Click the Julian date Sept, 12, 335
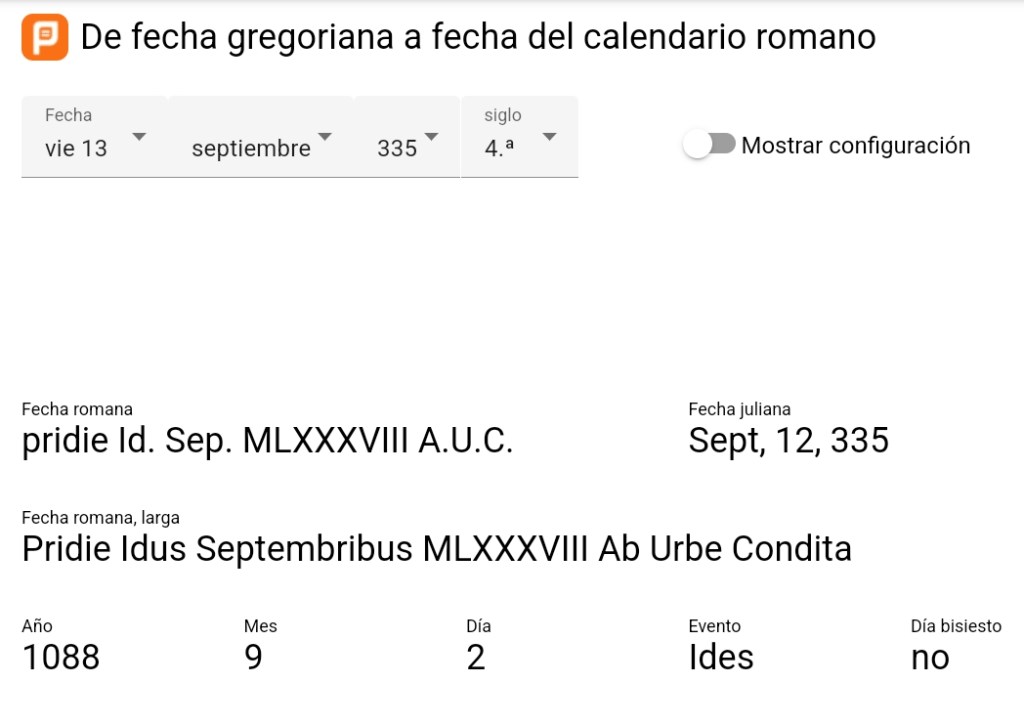1024x725 pixels. coord(788,441)
